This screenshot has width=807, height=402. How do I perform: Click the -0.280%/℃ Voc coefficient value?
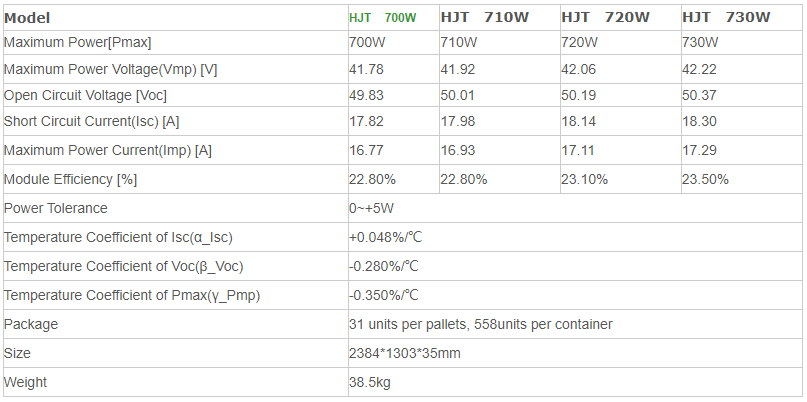pos(383,266)
